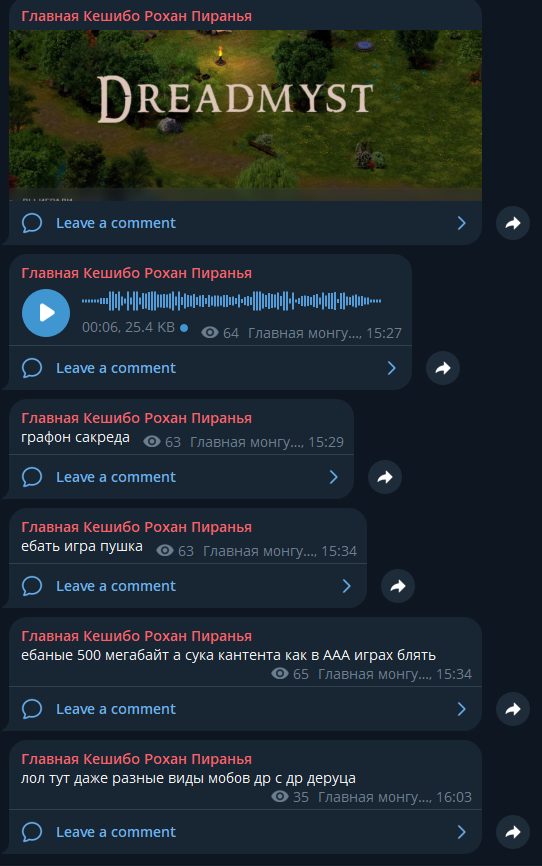Viewport: 542px width, 866px height.
Task: Click comment bubble icon under voice message
Action: coord(32,368)
